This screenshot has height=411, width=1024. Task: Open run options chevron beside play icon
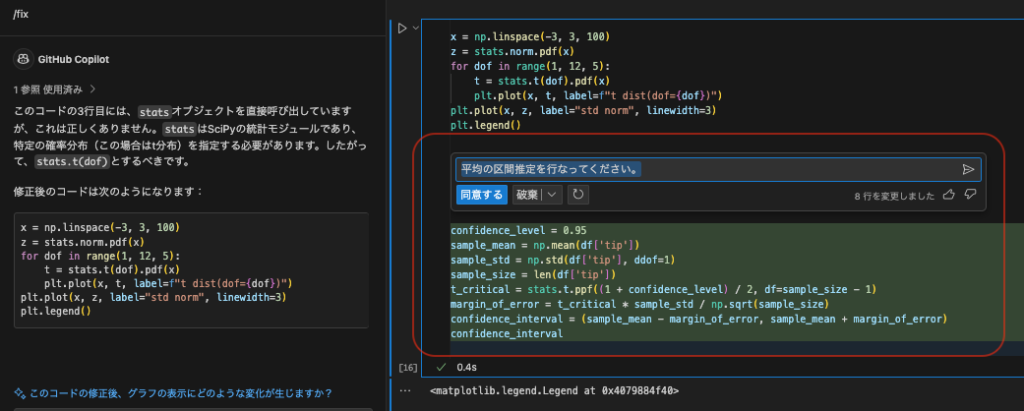click(415, 28)
